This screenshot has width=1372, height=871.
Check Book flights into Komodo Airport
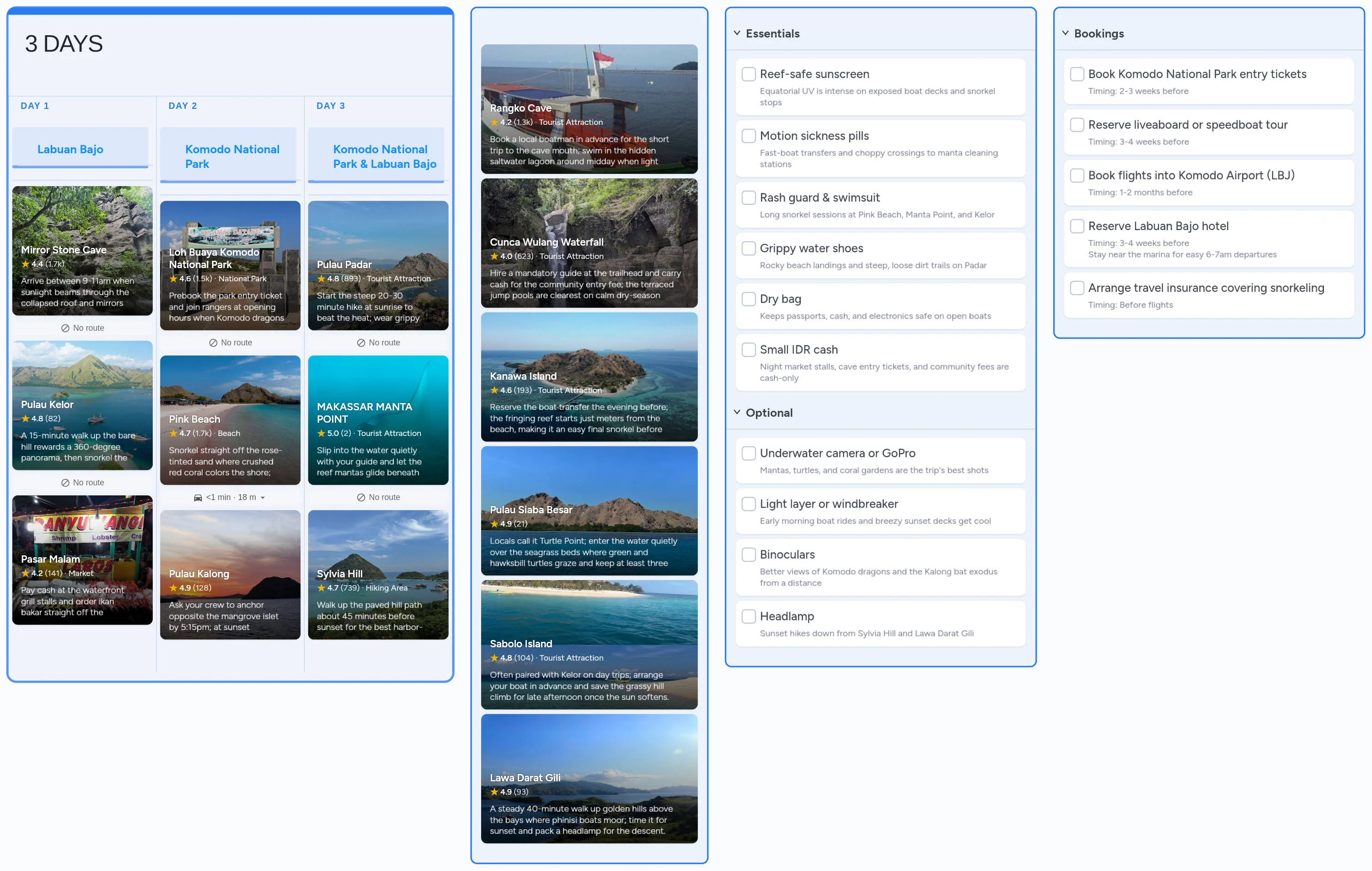(1077, 176)
